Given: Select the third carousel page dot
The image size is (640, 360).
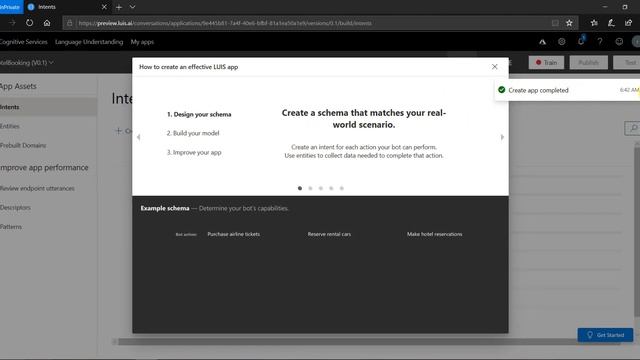Looking at the screenshot, I should [321, 188].
